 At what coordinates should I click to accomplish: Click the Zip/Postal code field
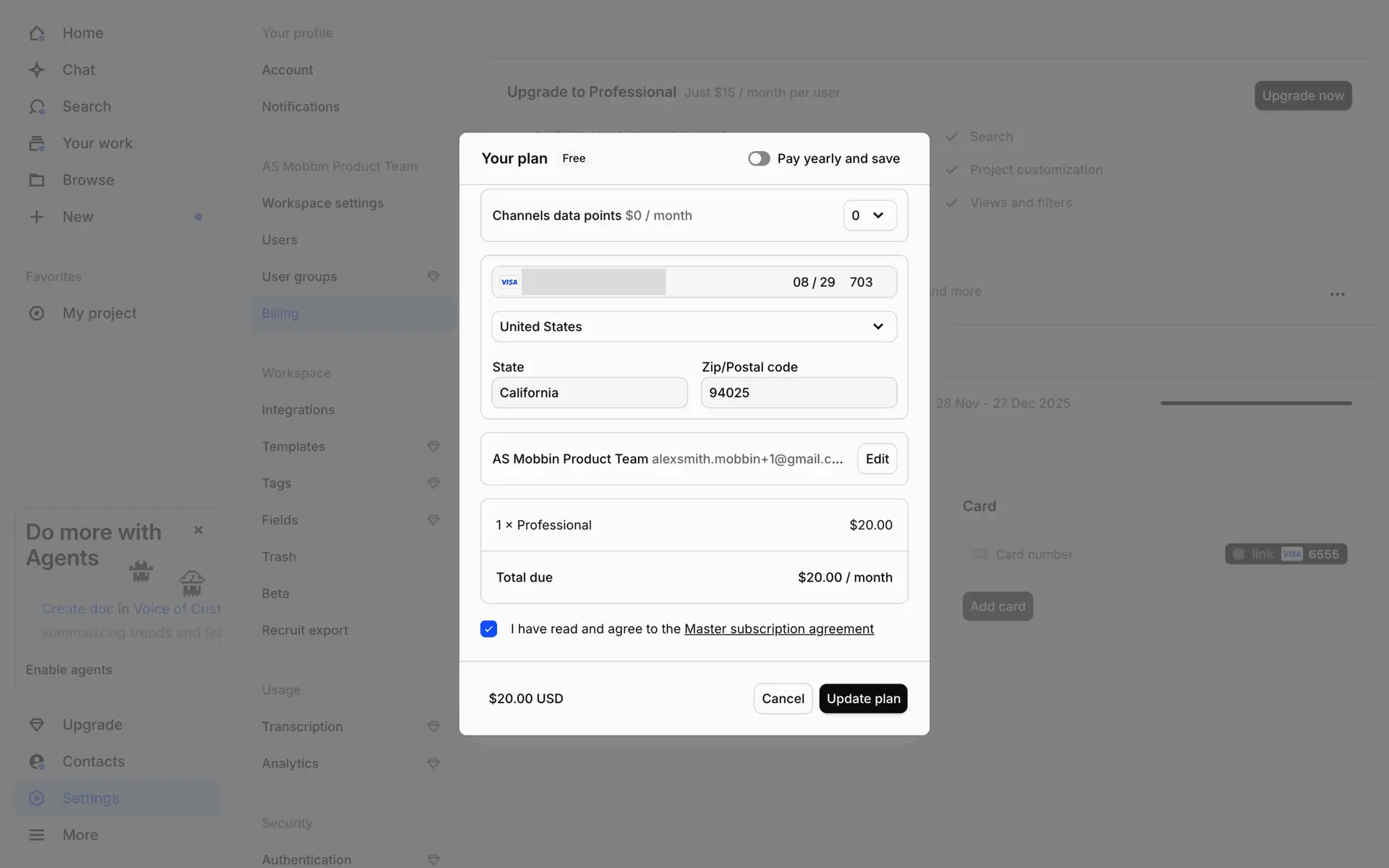point(799,393)
